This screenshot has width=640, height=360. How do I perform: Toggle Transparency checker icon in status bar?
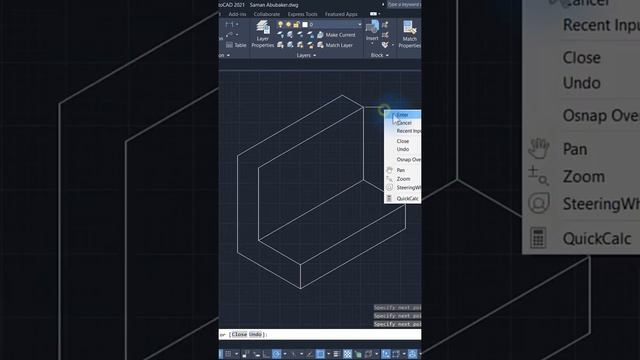pyautogui.click(x=348, y=353)
